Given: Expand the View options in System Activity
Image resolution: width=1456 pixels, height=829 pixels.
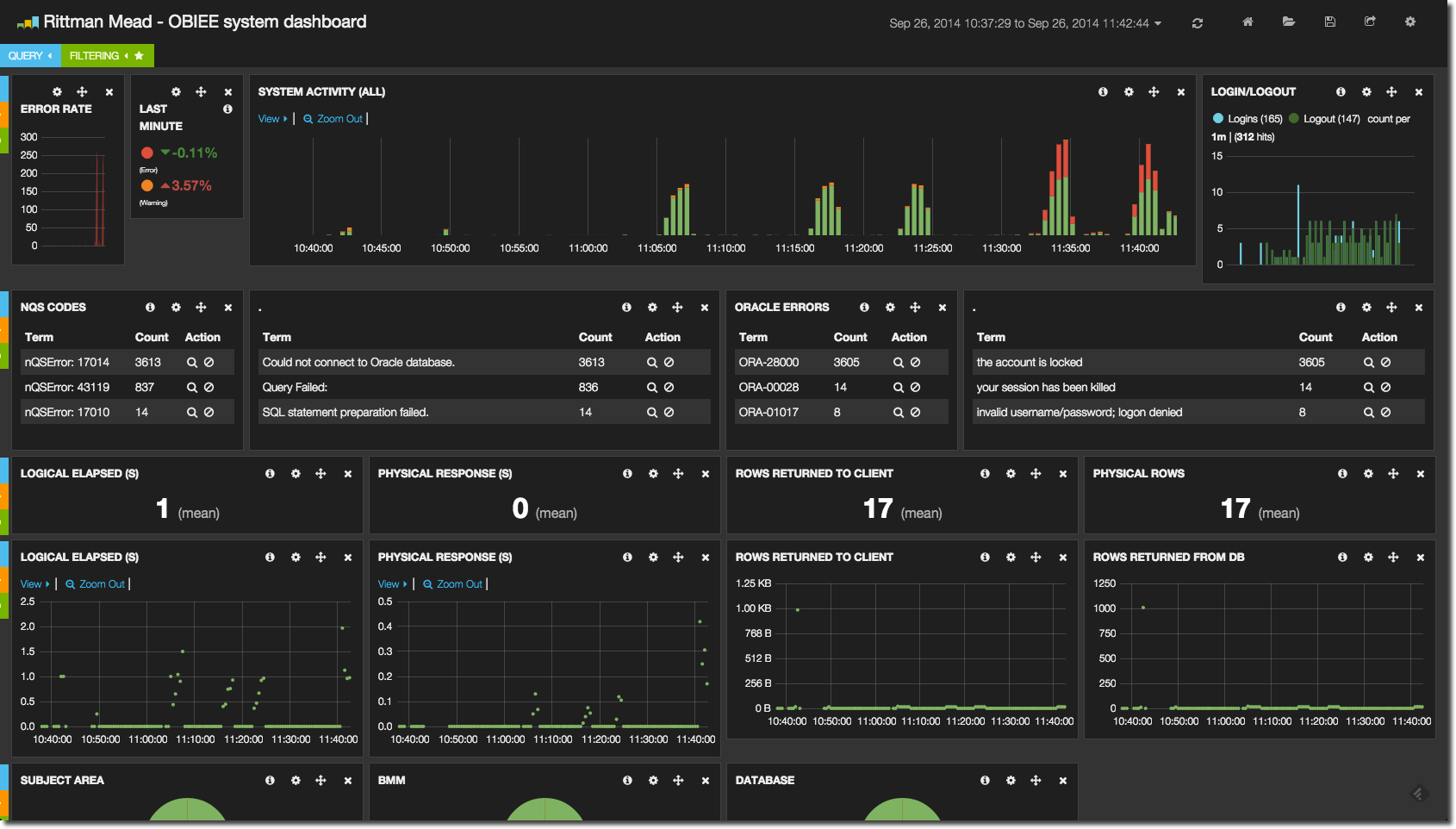Looking at the screenshot, I should click(272, 119).
